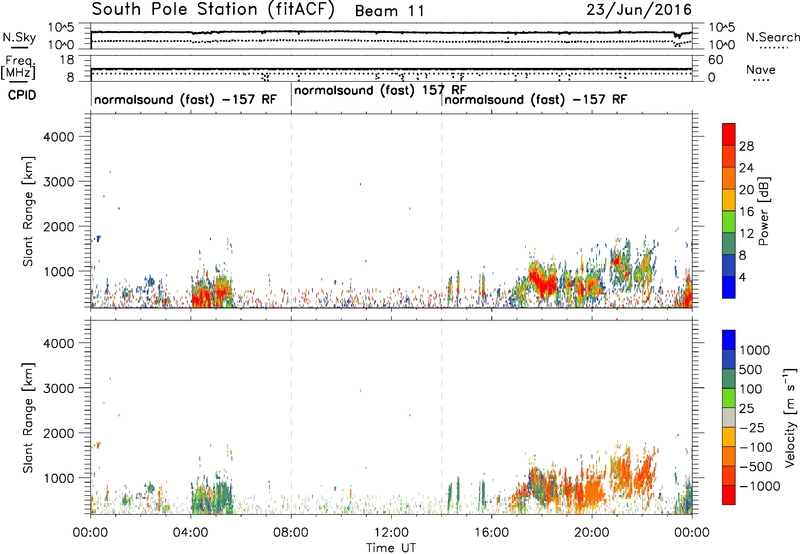Screen dimensions: 800x554
Task: Click the Velocity panel 'Slant Range [km]' label
Action: [28, 418]
